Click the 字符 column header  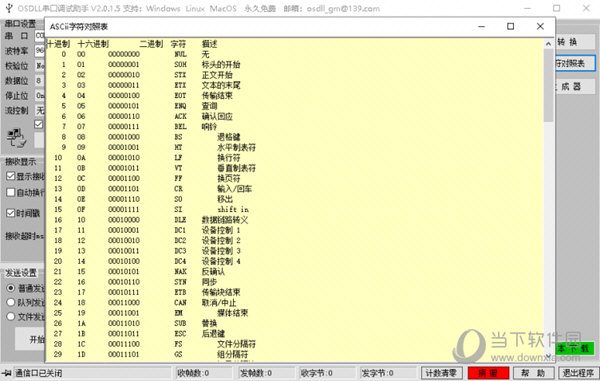178,44
